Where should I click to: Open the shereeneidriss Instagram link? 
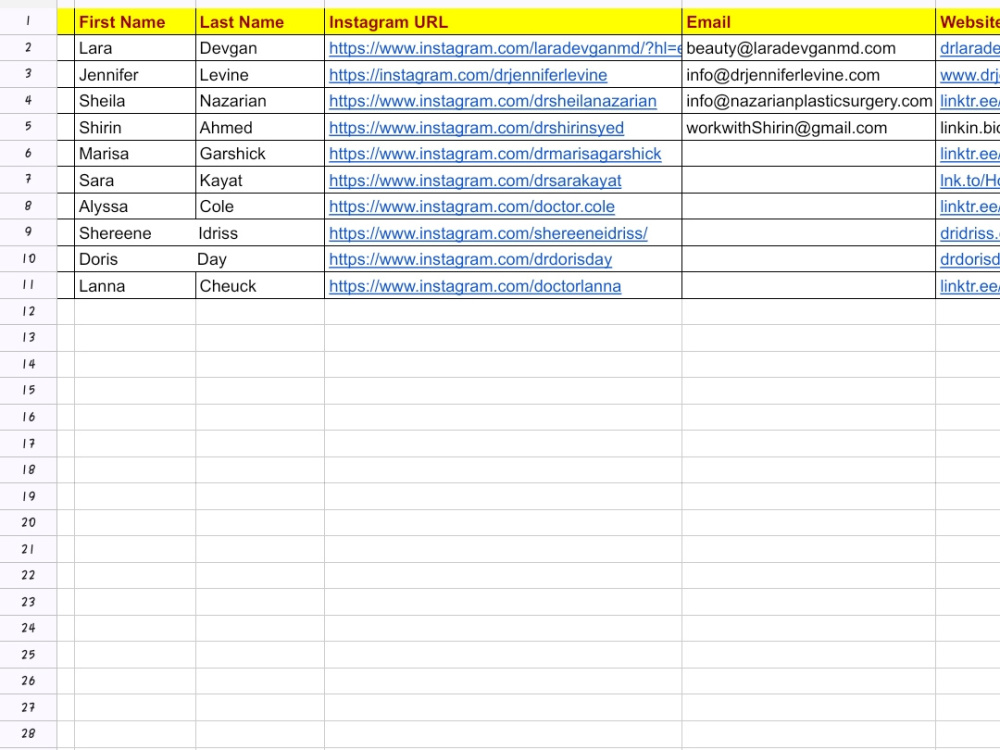(x=489, y=234)
